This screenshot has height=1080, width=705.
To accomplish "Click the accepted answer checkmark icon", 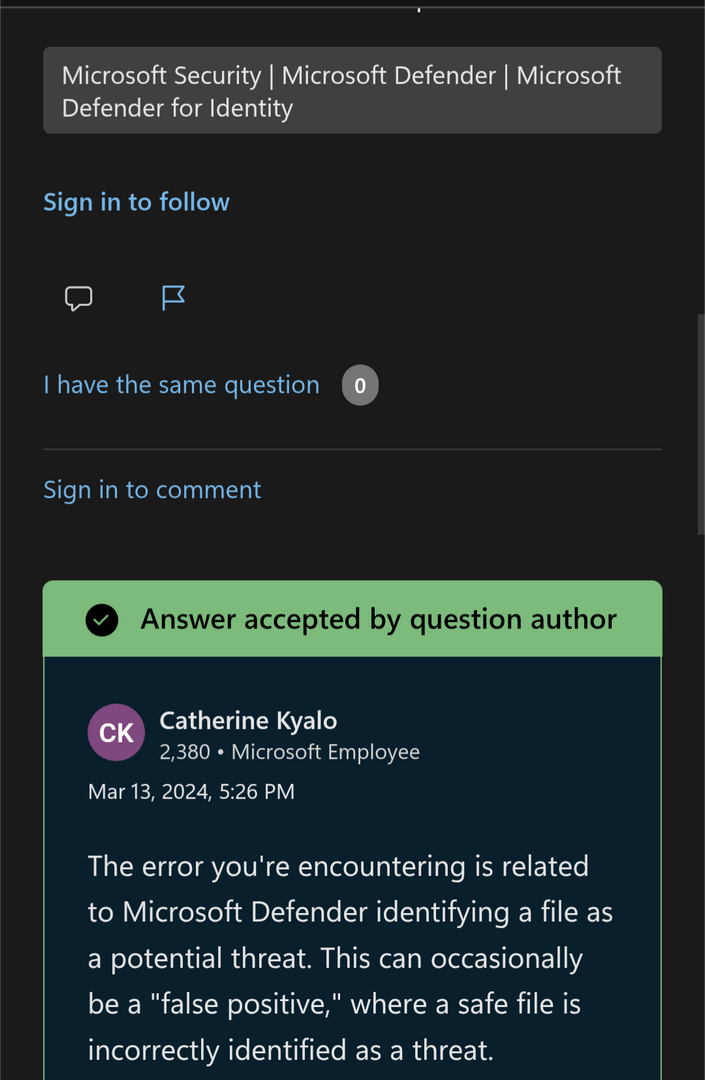I will (x=102, y=620).
